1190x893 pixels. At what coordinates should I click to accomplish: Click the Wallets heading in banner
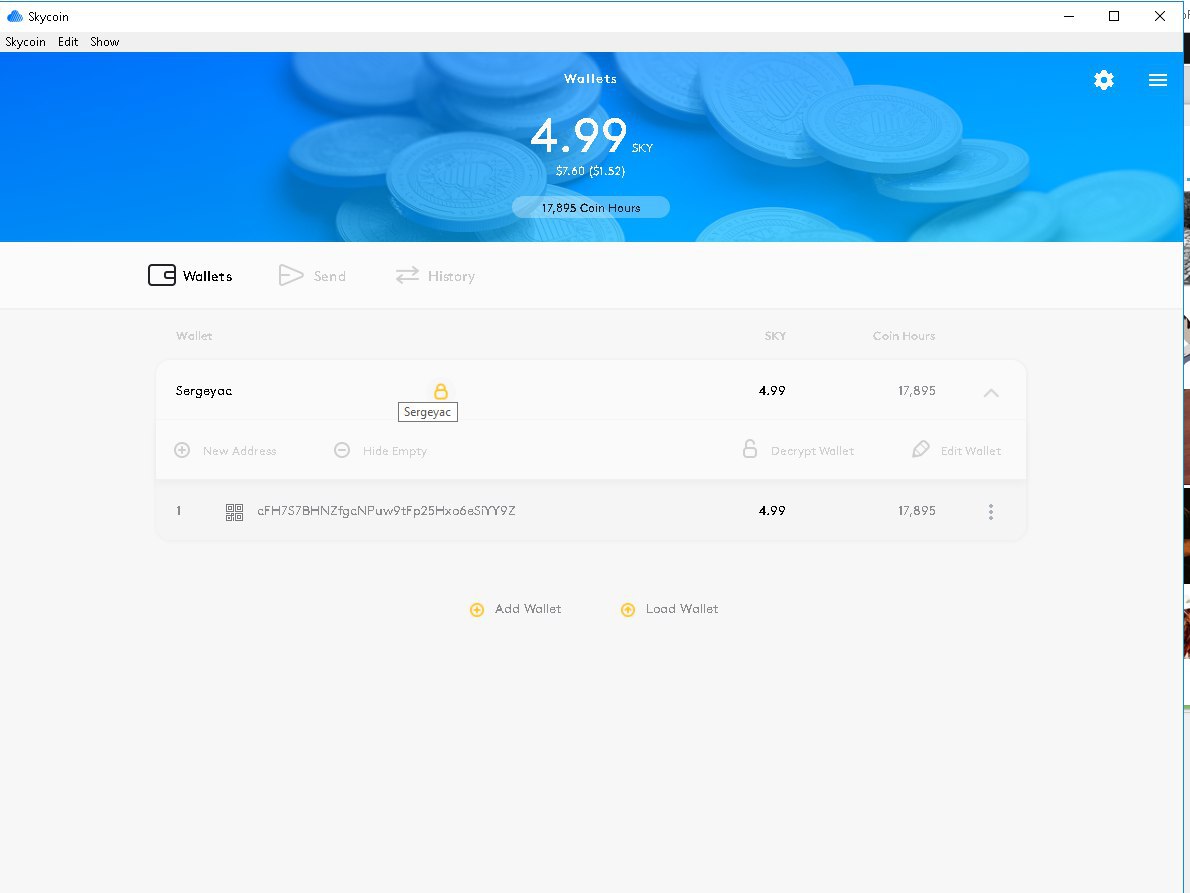(590, 78)
